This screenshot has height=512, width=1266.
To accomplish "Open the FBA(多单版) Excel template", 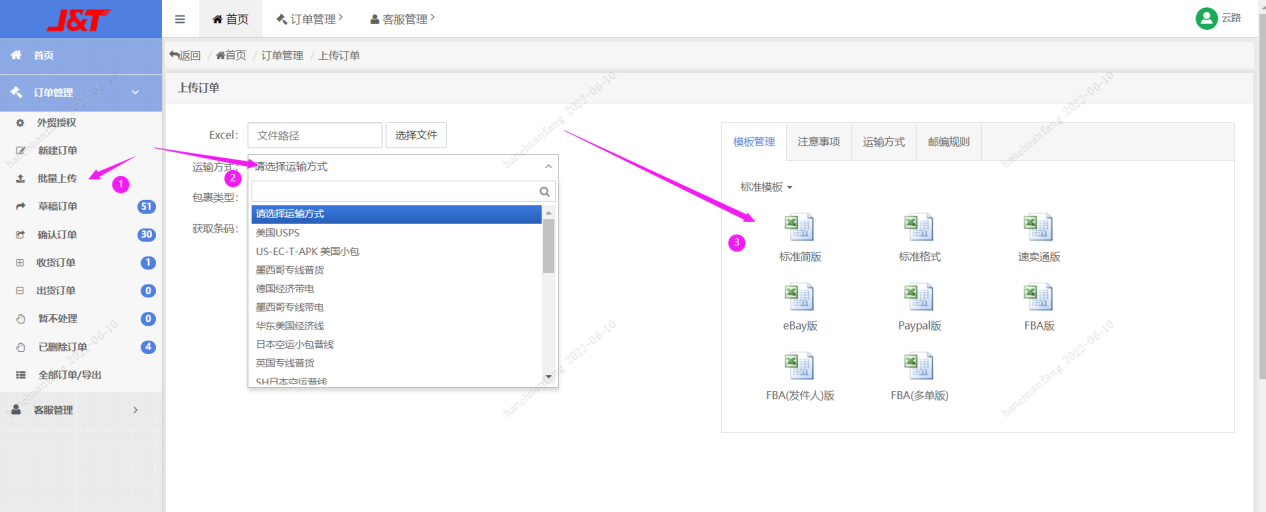I will click(x=919, y=377).
